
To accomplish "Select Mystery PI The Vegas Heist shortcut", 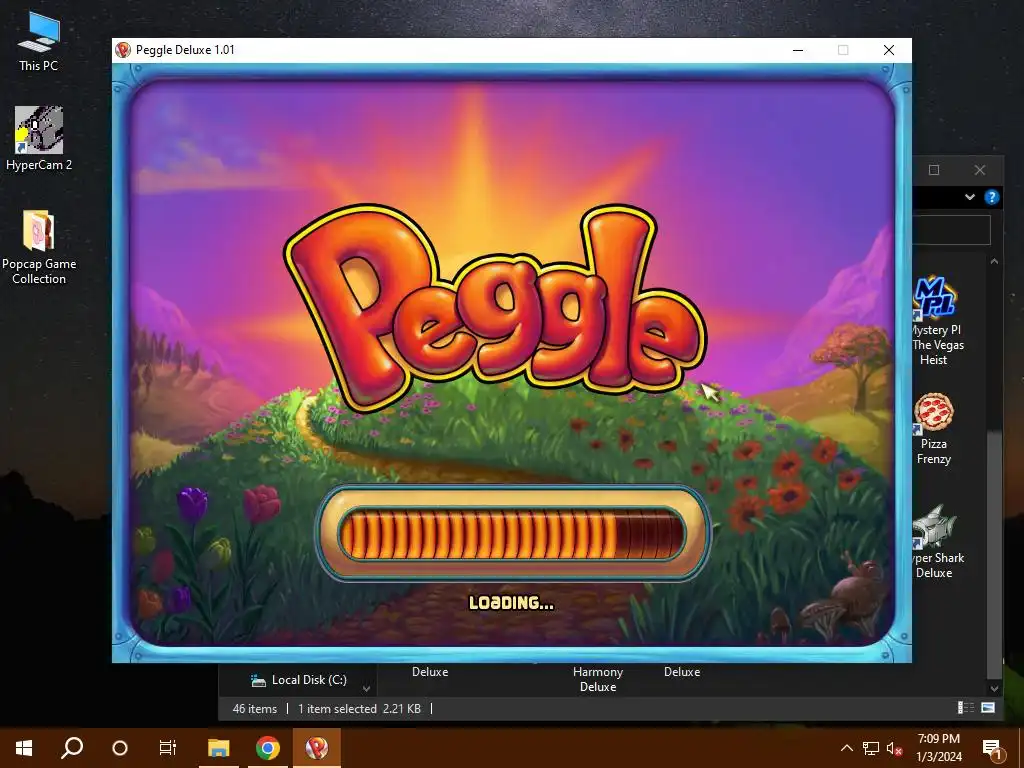I will coord(935,321).
